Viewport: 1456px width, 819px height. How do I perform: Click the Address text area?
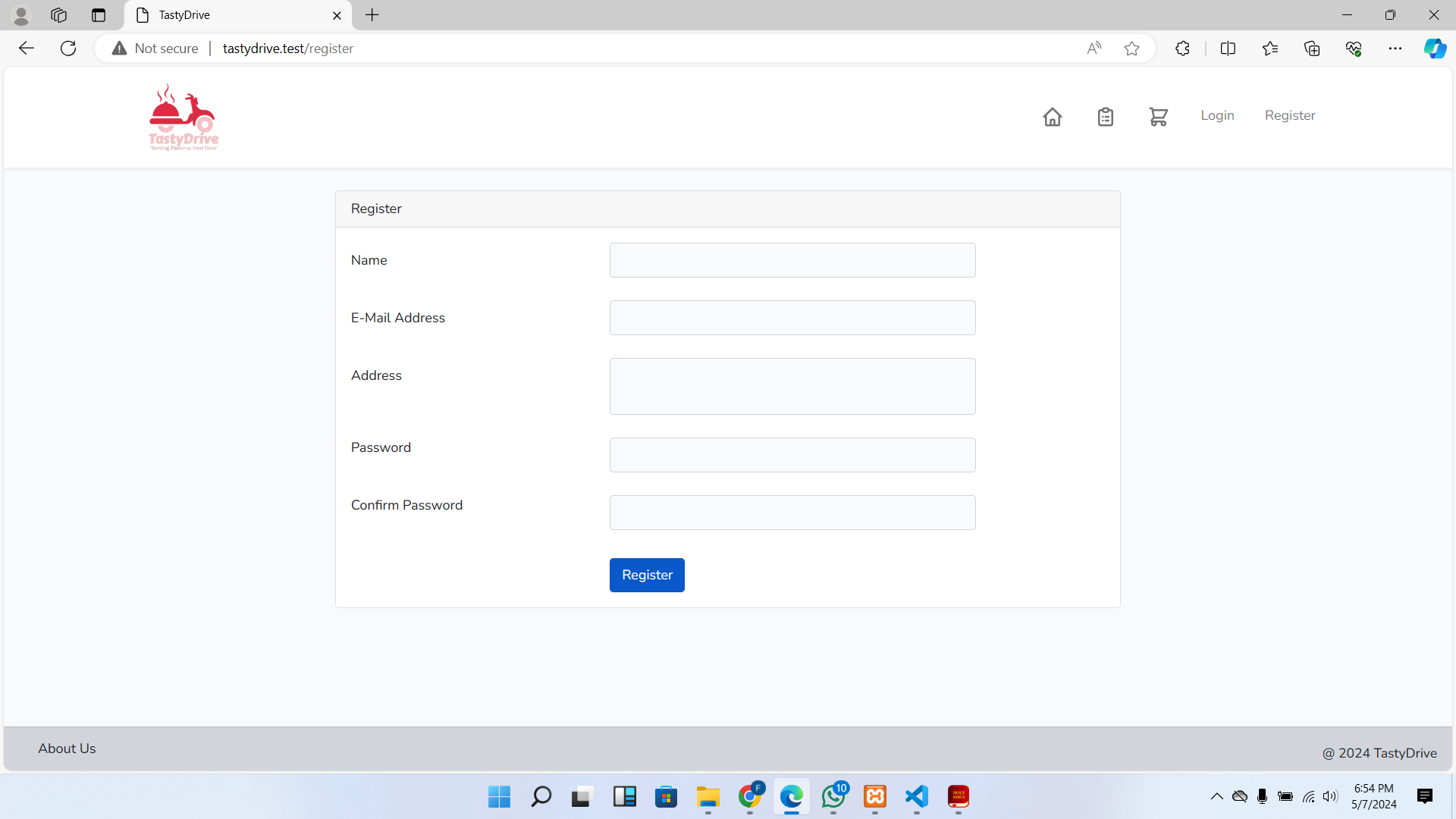pyautogui.click(x=792, y=386)
